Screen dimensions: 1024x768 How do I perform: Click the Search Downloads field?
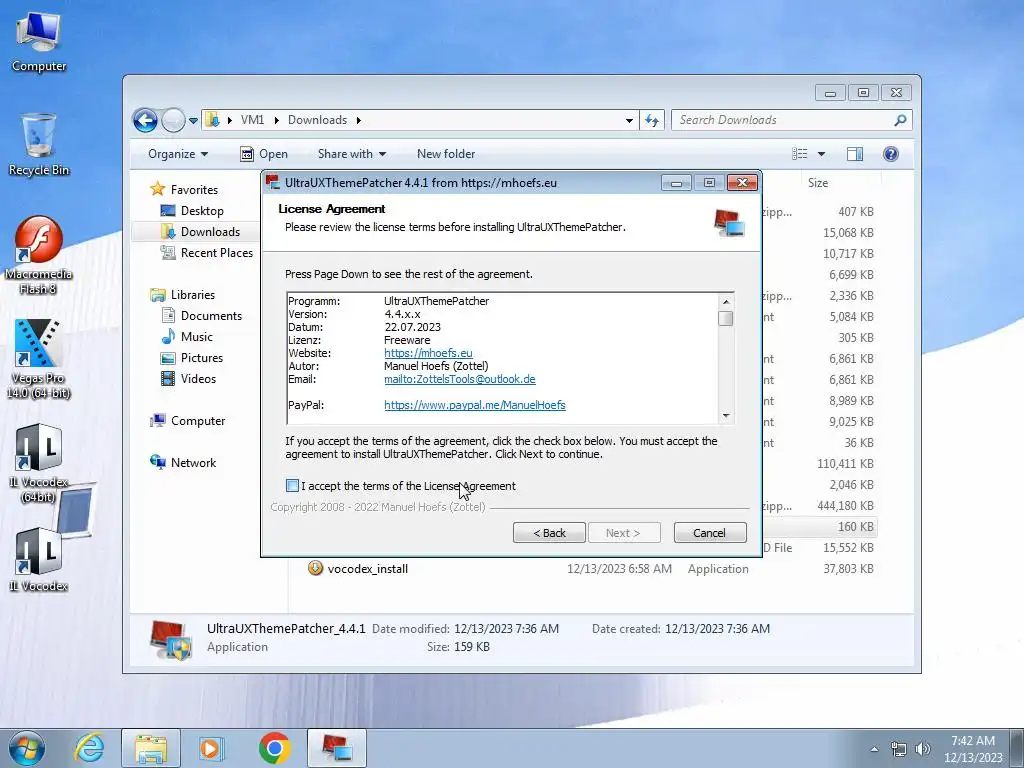click(784, 120)
